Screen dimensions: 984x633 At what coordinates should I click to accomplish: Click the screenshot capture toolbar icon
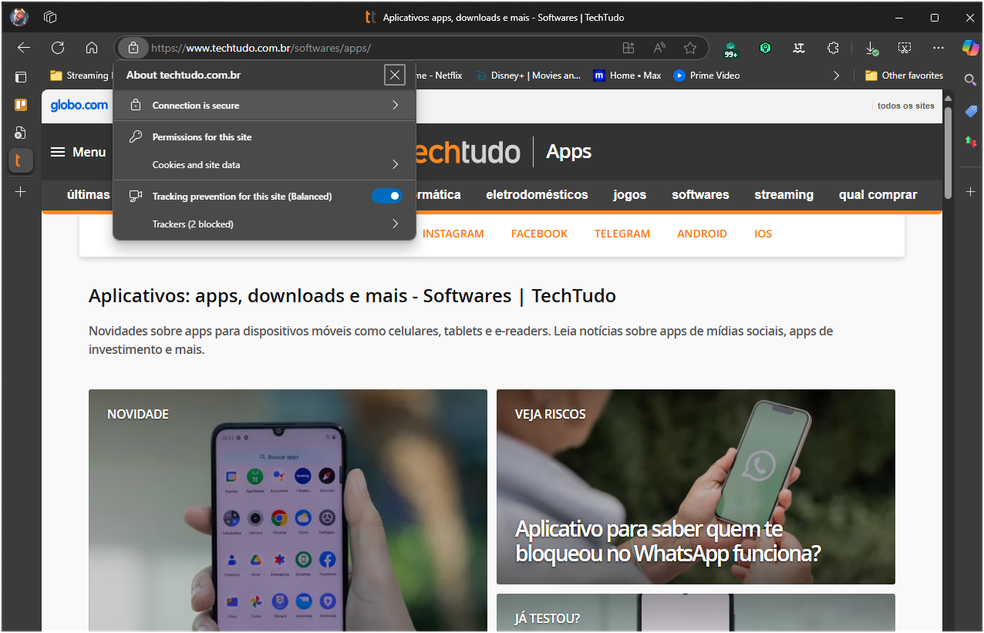point(904,48)
